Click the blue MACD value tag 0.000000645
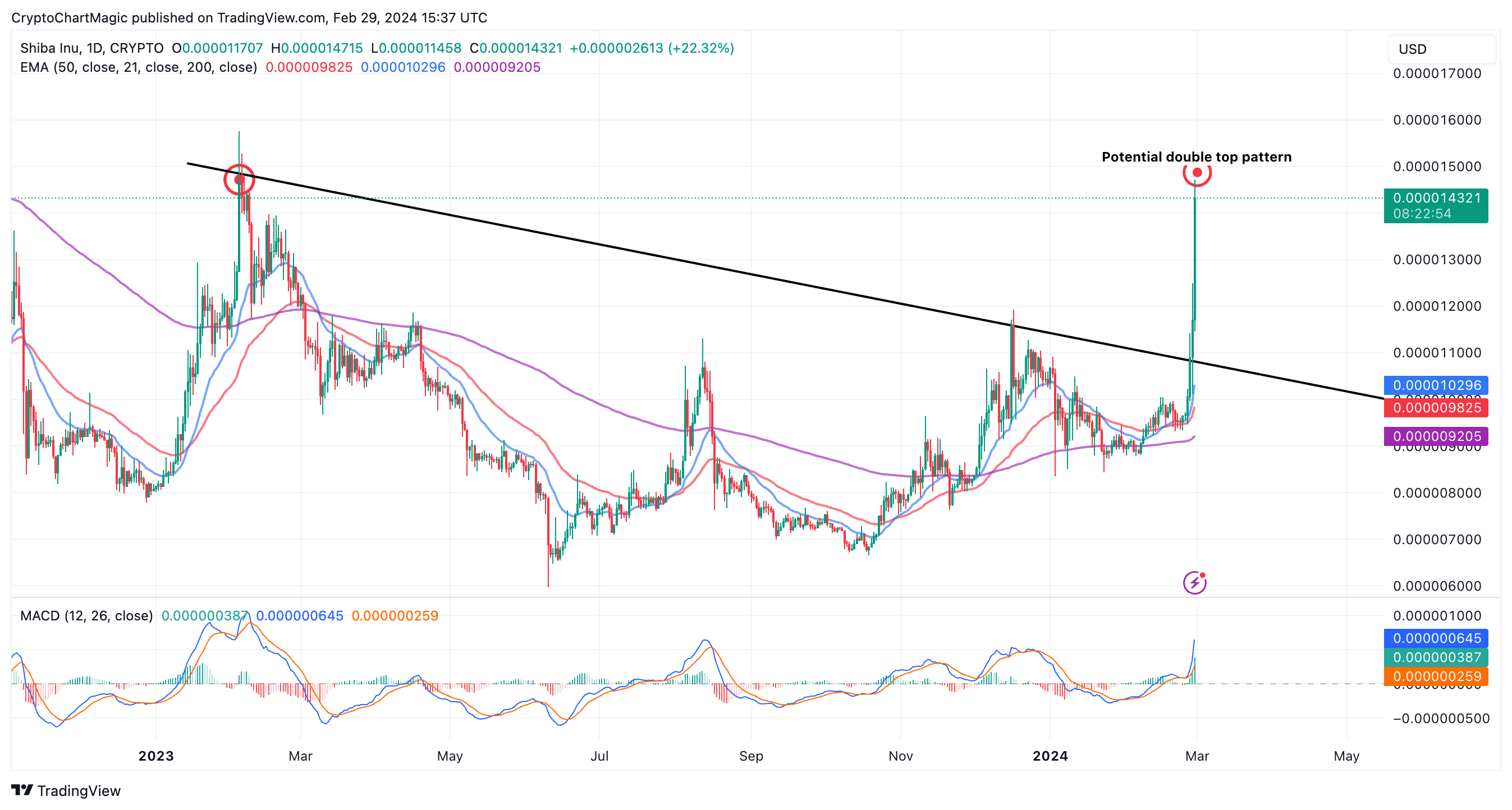This screenshot has width=1512, height=810. (x=1436, y=638)
